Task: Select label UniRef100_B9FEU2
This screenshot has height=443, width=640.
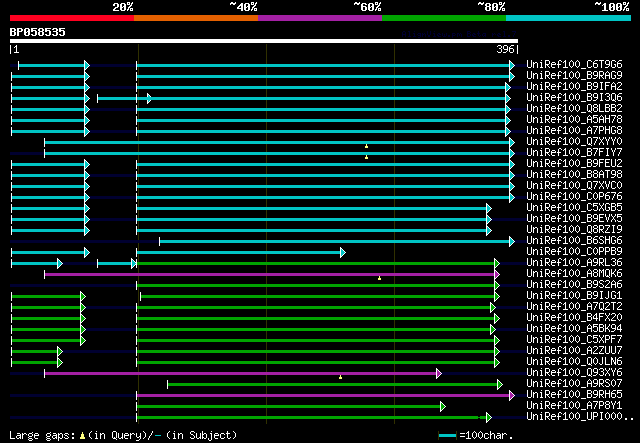Action: point(574,164)
